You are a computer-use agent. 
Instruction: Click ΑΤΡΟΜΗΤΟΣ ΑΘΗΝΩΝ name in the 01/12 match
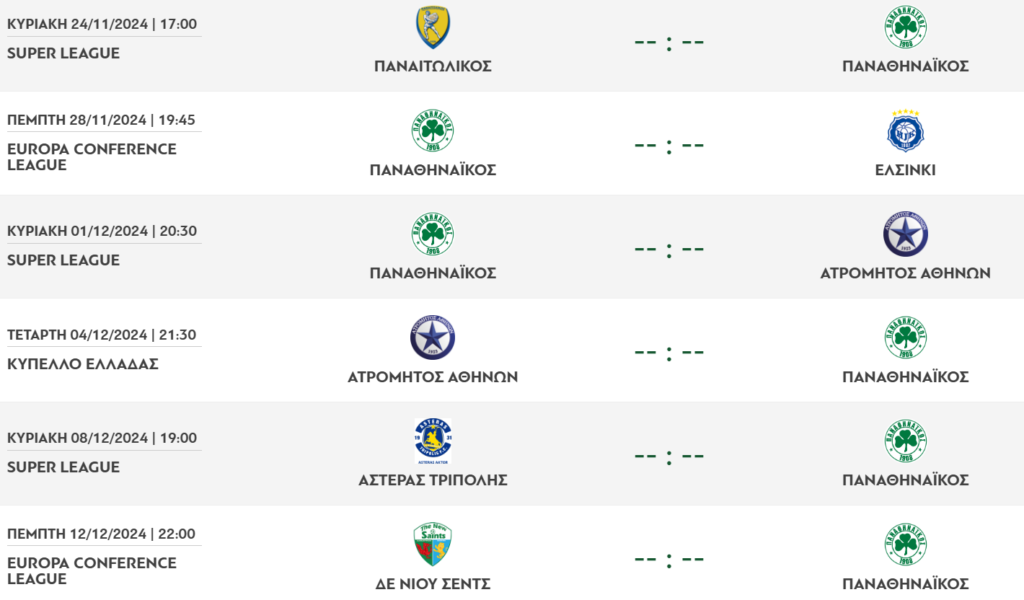905,273
